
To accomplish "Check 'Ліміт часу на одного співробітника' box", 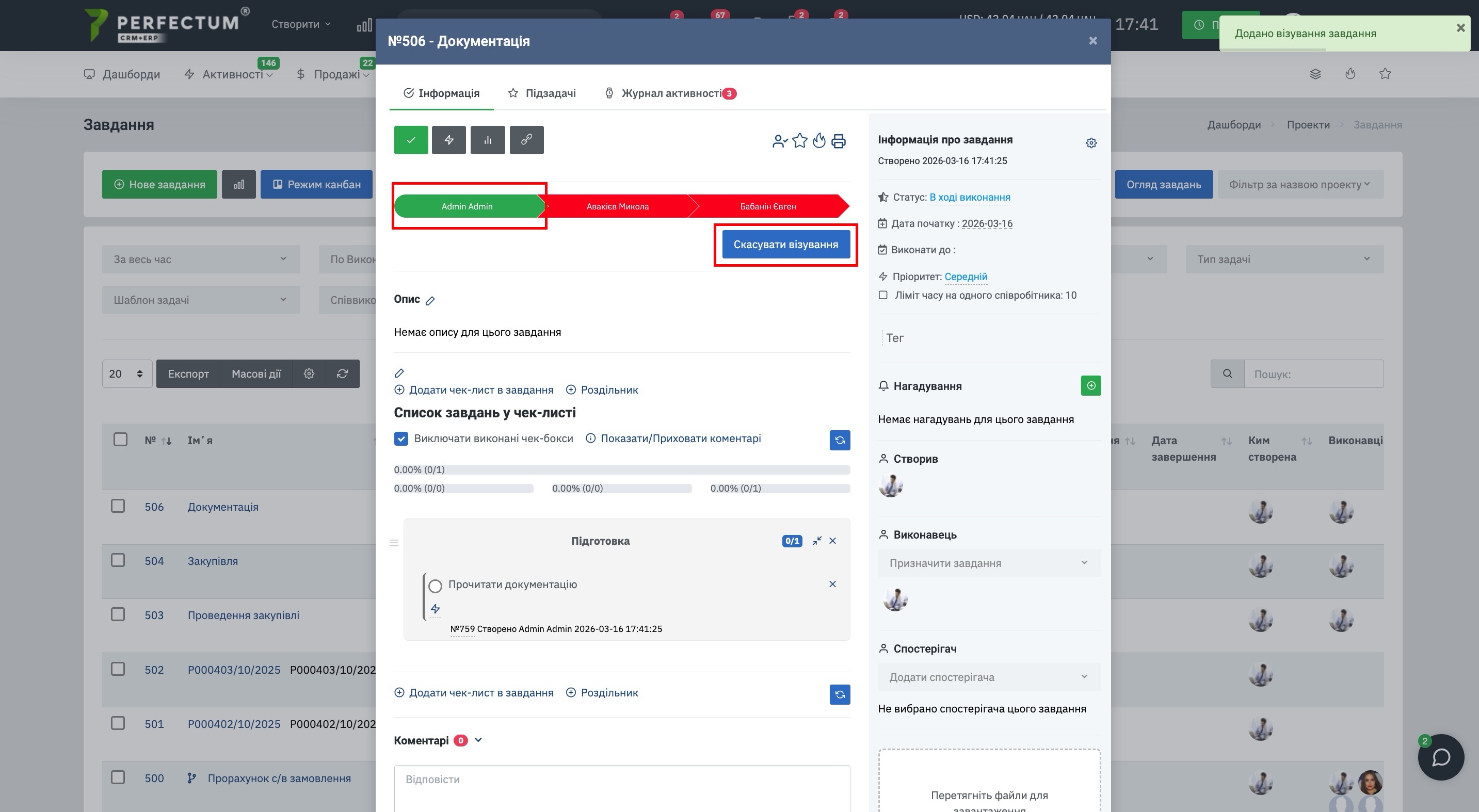I will (x=883, y=296).
